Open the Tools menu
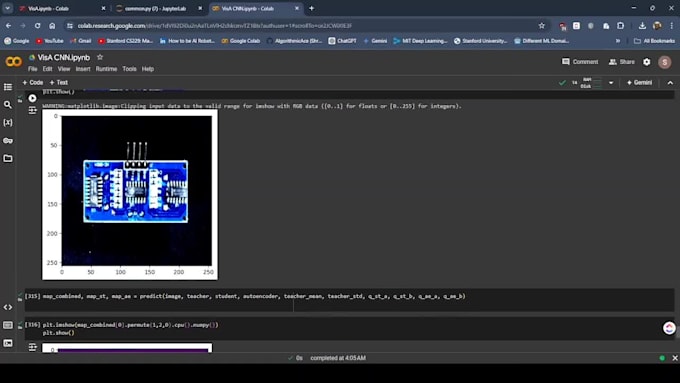Screen dimensions: 680x383 (x=129, y=69)
